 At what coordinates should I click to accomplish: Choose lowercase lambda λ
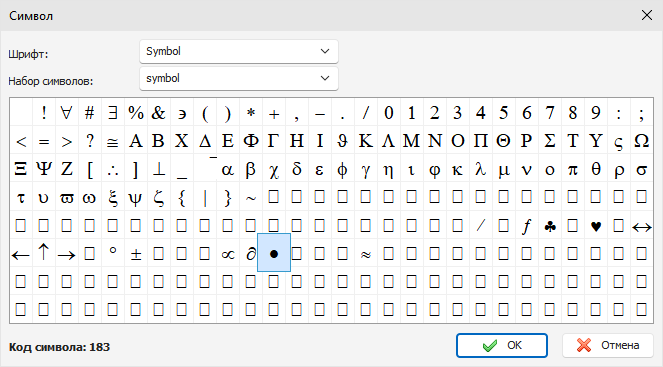click(x=481, y=169)
